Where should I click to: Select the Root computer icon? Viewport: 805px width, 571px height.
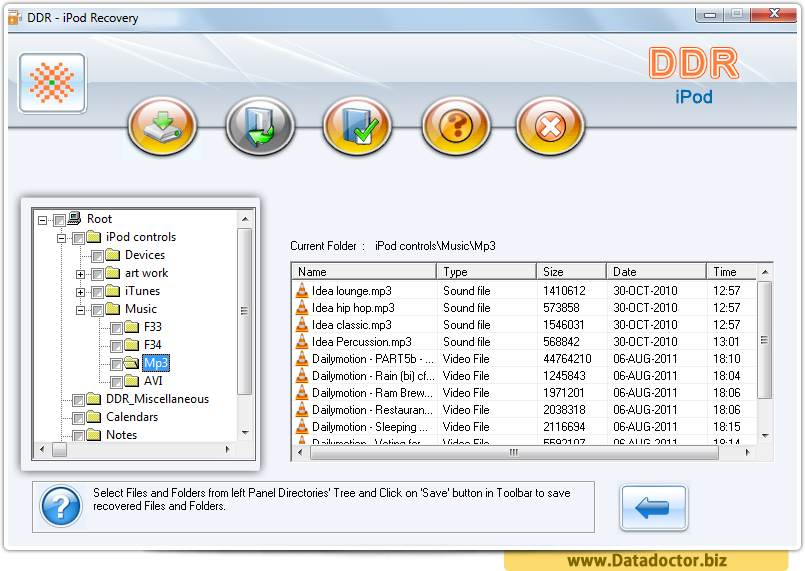click(74, 218)
